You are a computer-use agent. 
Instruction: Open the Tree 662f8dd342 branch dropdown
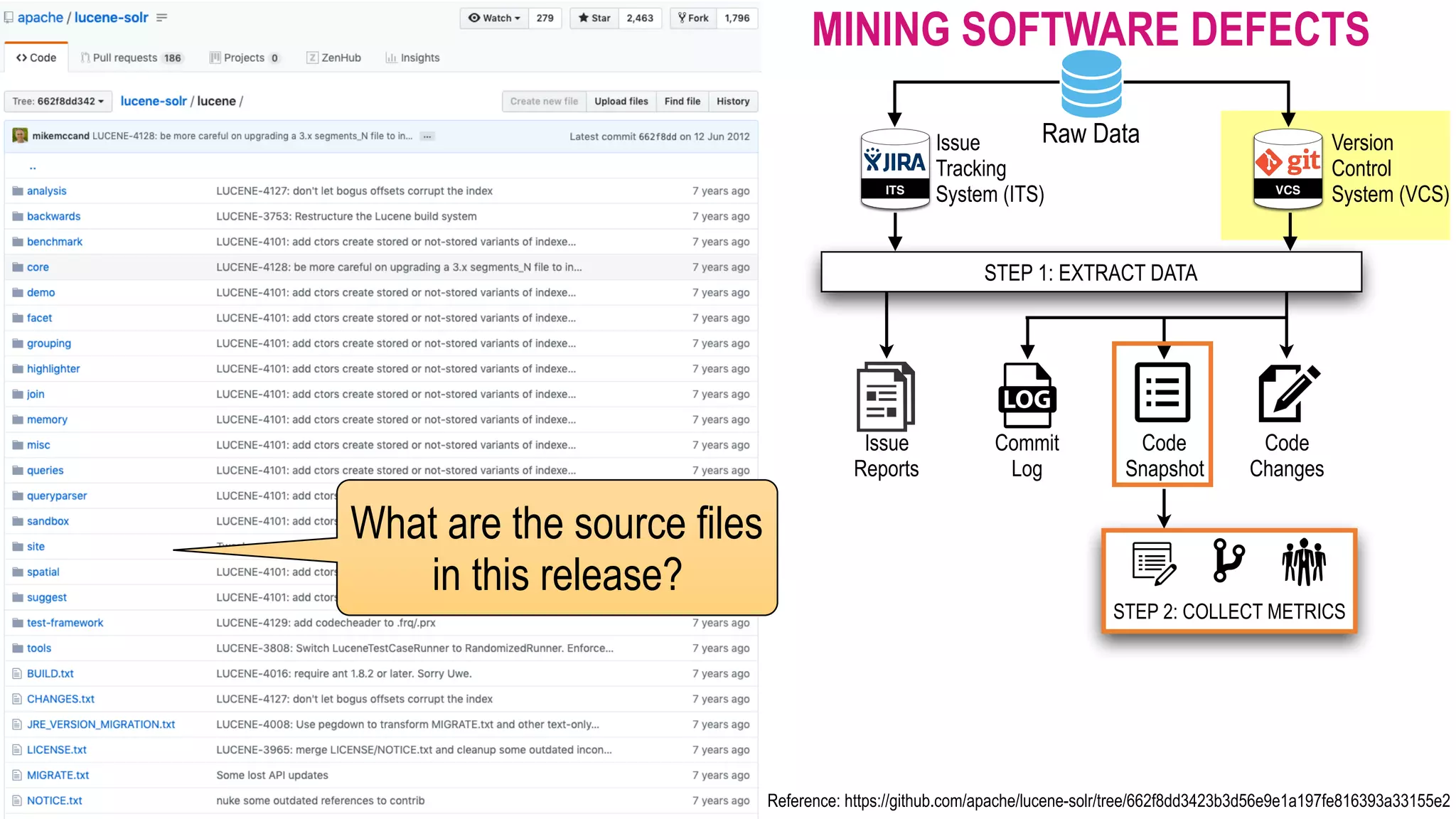pos(58,102)
